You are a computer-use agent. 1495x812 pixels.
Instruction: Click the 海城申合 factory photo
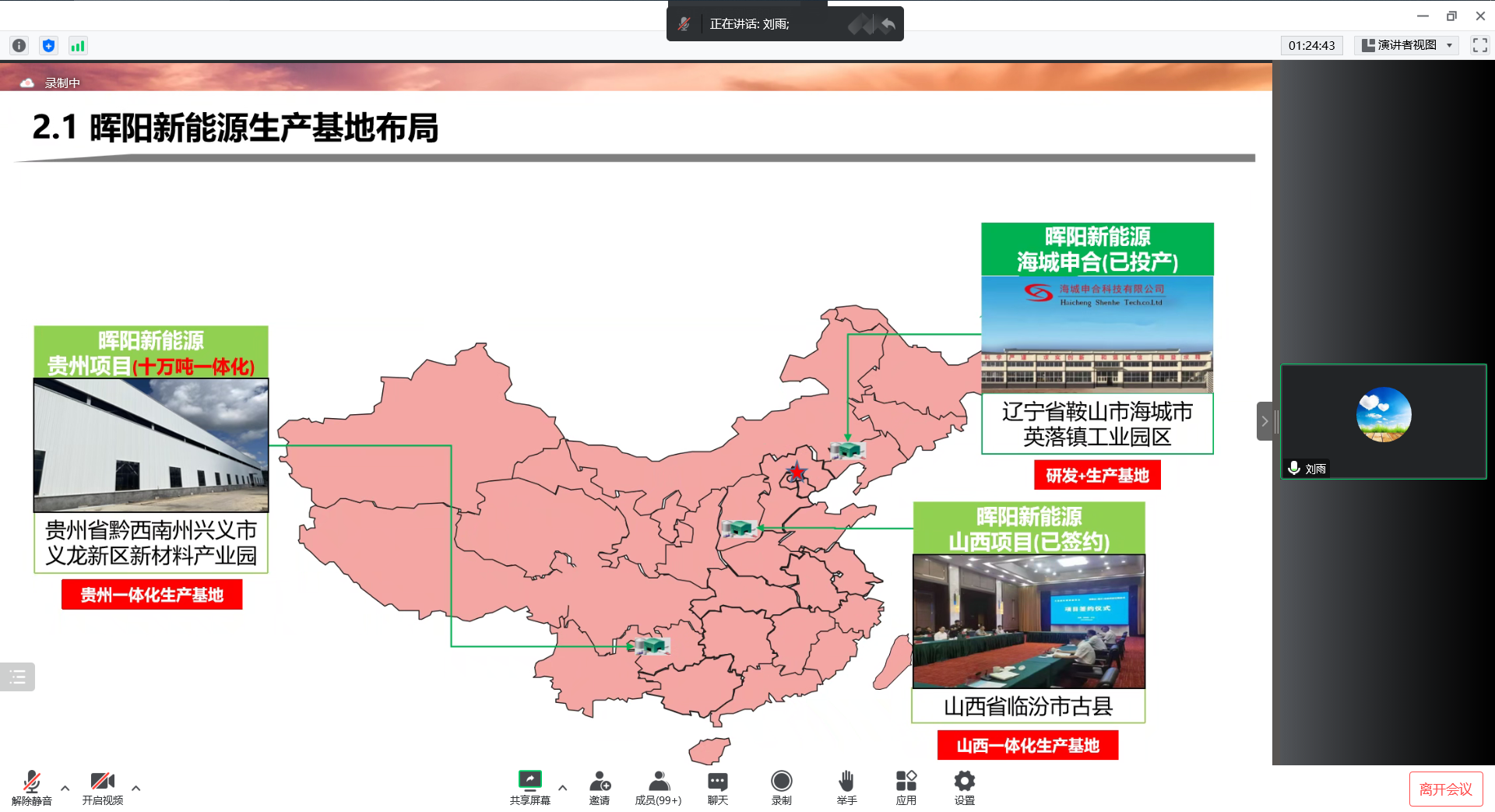(1097, 335)
